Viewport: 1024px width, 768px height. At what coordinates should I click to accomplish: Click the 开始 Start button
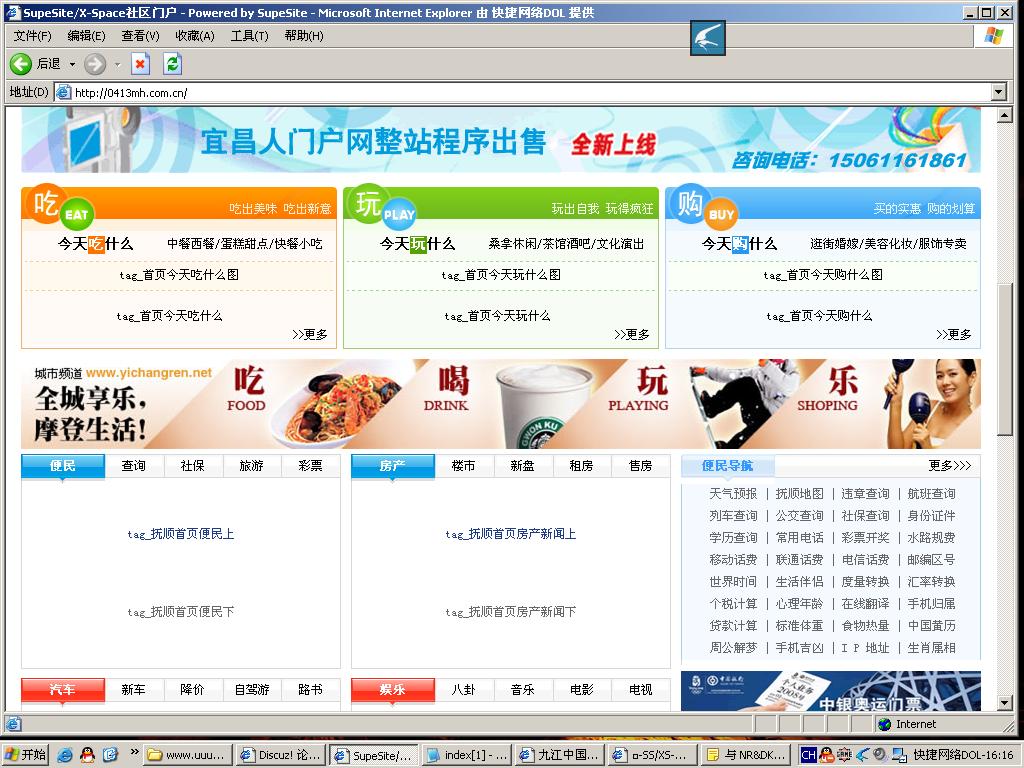25,755
